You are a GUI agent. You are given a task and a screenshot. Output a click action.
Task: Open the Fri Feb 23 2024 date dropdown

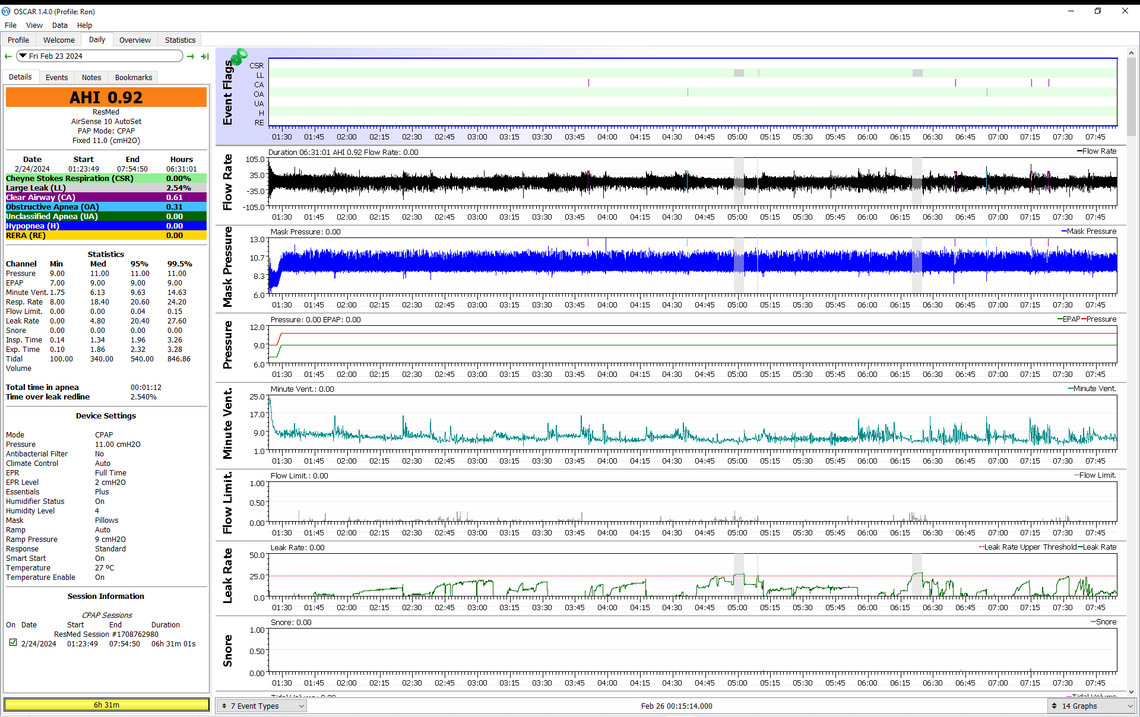click(x=100, y=56)
